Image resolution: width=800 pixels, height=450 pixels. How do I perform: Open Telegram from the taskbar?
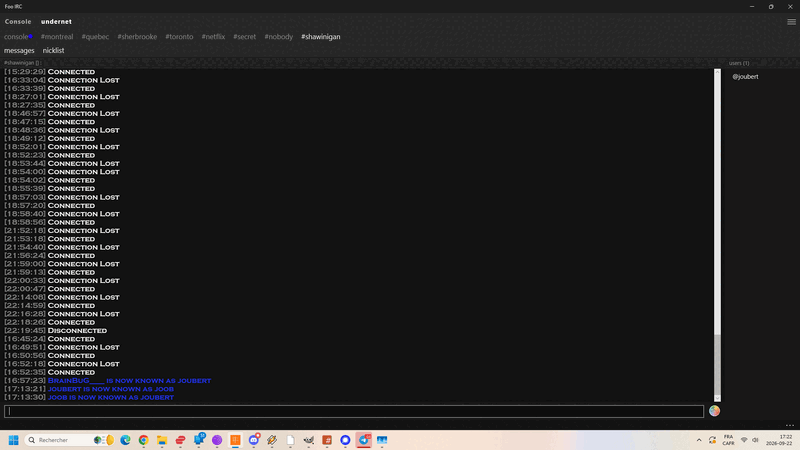click(364, 440)
